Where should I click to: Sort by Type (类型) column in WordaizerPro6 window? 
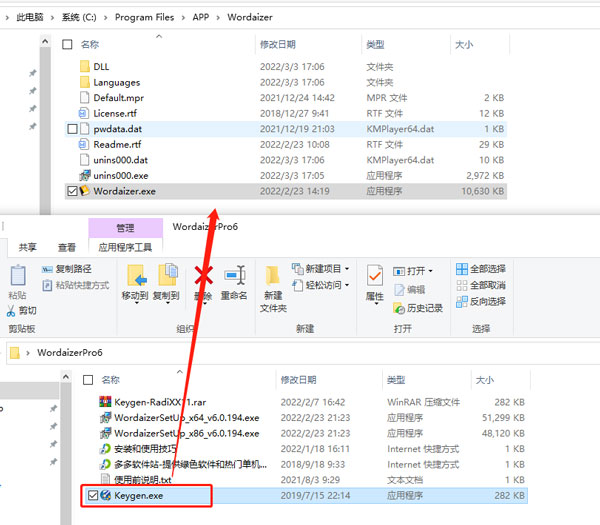(396, 380)
